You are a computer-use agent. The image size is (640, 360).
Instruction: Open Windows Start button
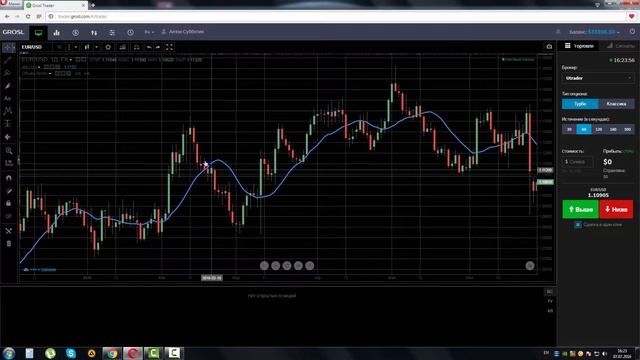(9, 353)
